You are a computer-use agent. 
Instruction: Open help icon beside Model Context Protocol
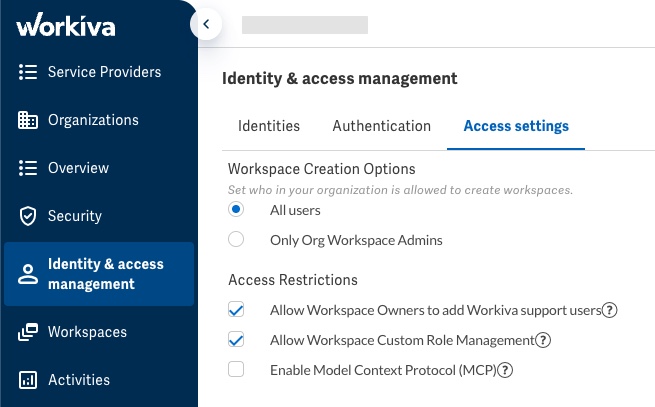505,370
